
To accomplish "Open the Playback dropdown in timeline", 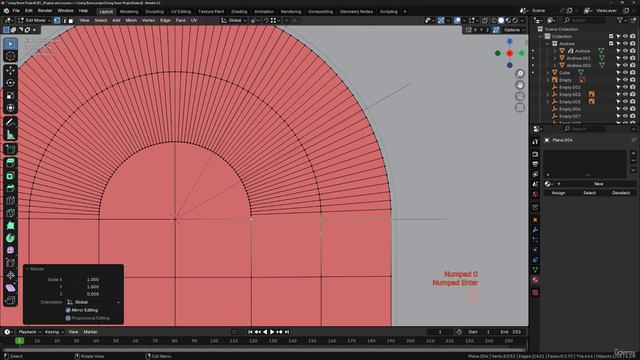I will coord(29,332).
